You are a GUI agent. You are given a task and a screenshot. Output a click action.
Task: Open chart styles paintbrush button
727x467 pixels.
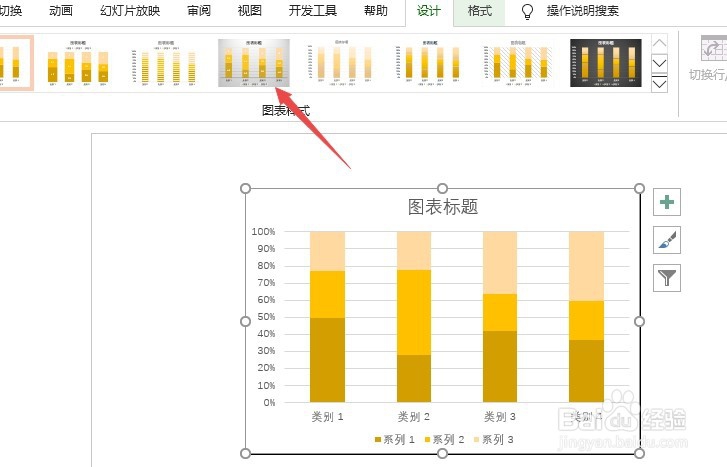click(x=667, y=240)
